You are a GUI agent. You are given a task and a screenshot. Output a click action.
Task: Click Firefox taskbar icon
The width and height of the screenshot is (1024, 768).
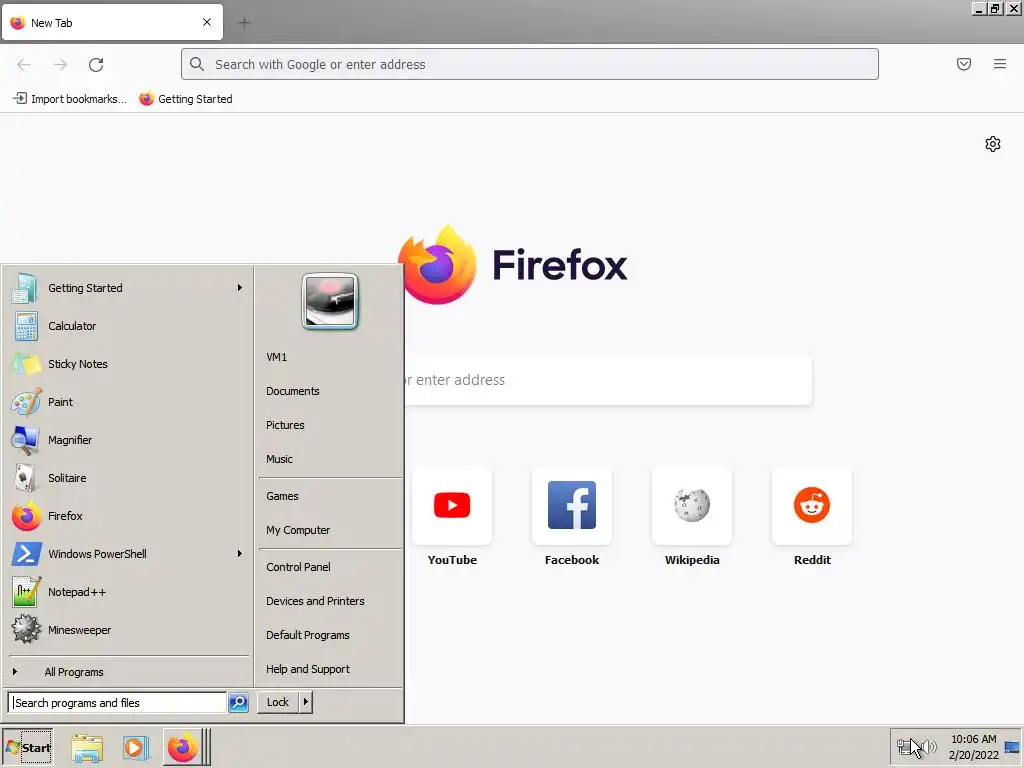[183, 748]
